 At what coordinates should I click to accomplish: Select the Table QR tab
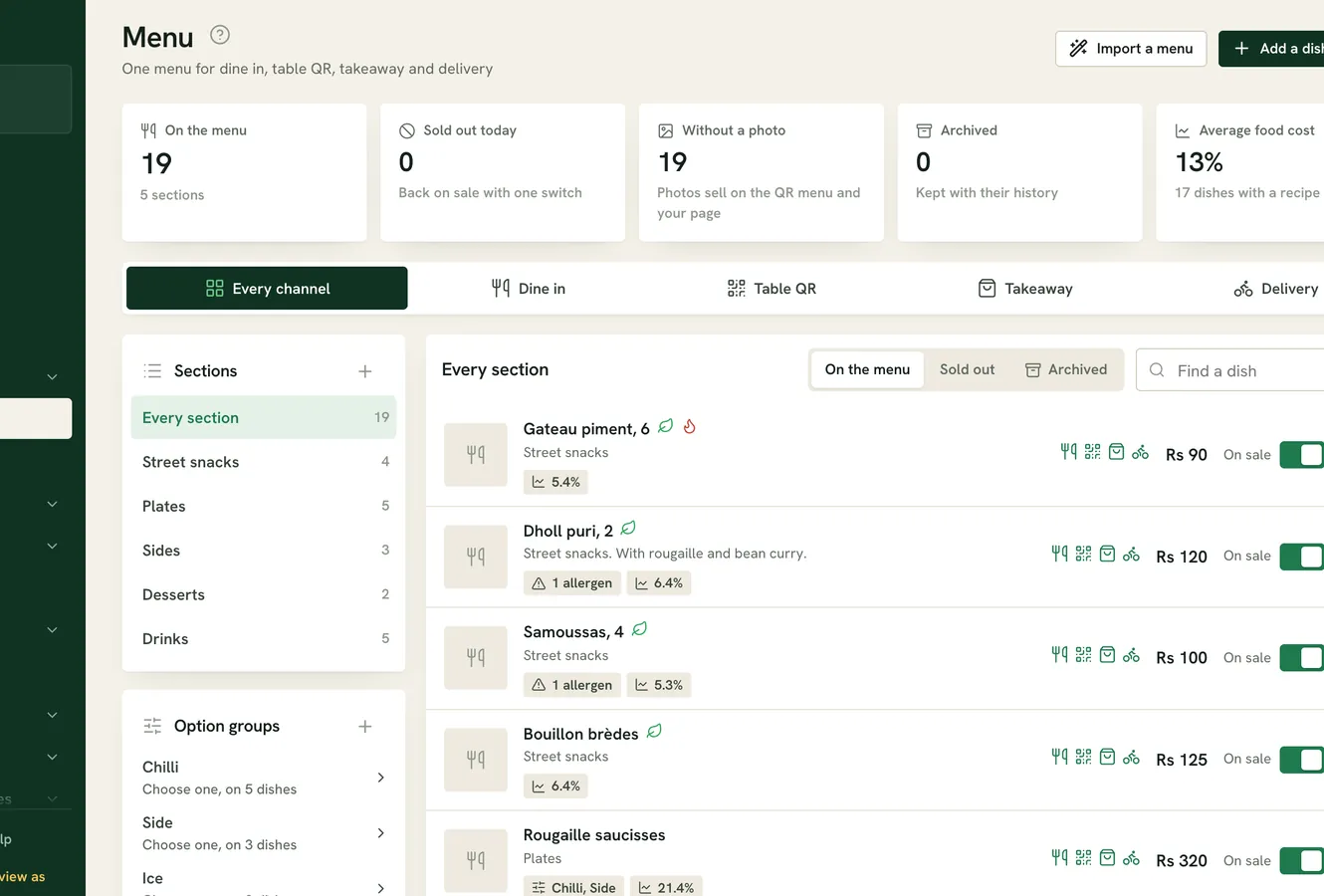[x=772, y=289]
